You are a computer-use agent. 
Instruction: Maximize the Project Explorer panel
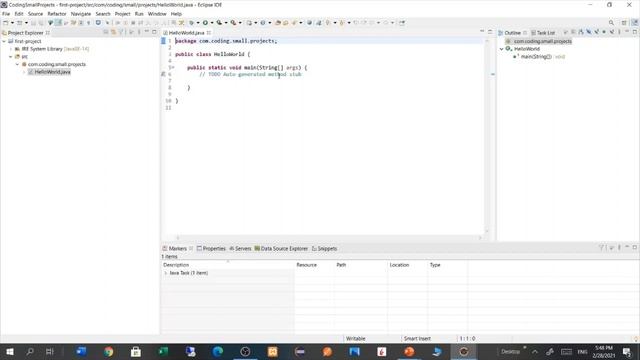[154, 32]
